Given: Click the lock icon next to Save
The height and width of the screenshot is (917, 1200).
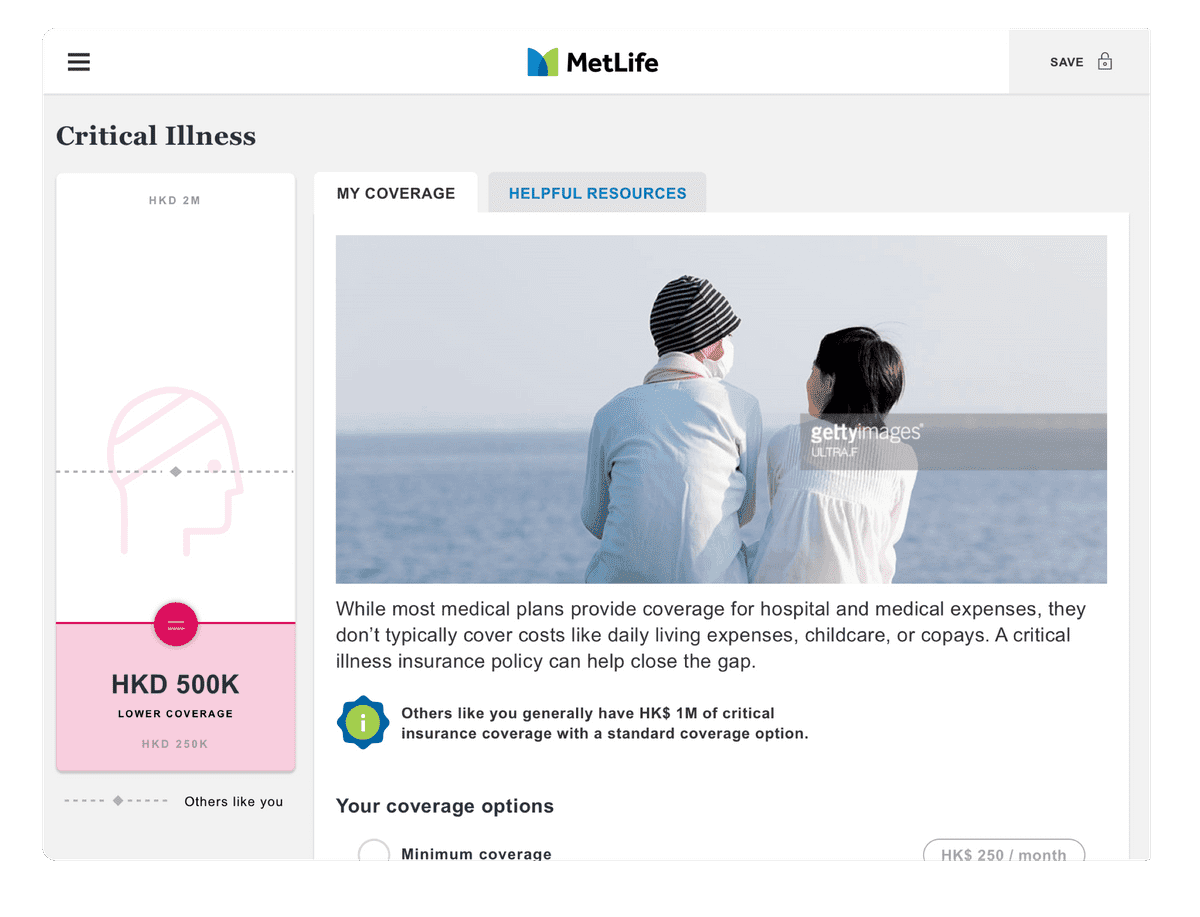Looking at the screenshot, I should click(x=1105, y=62).
